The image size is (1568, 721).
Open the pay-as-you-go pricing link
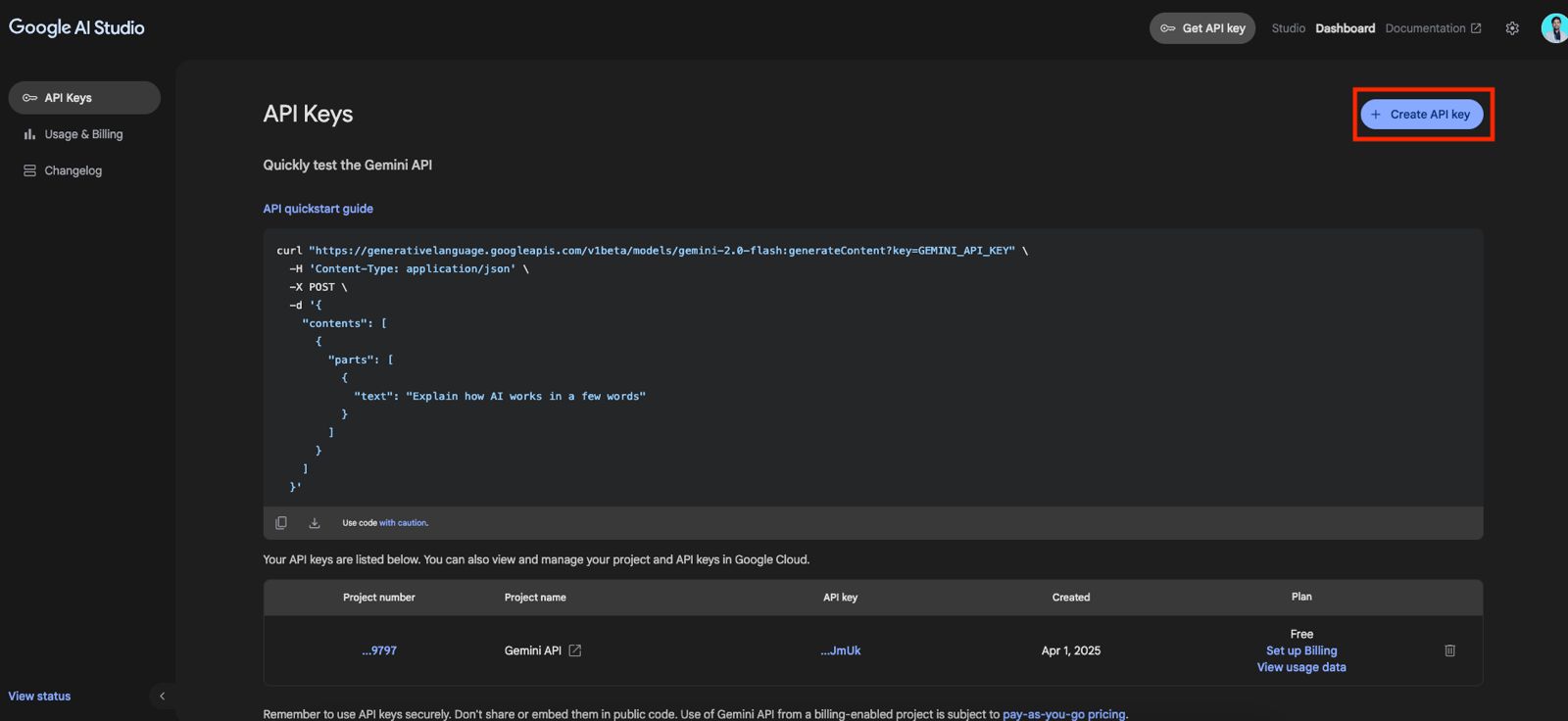tap(1064, 714)
